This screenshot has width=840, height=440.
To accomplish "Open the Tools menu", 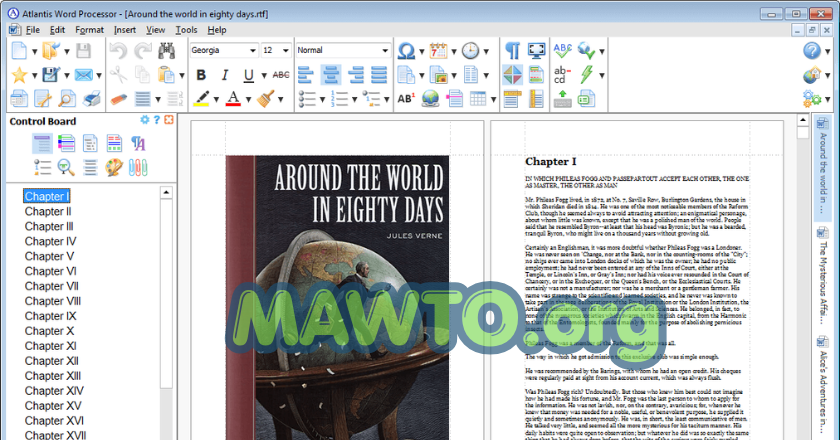I will 186,30.
